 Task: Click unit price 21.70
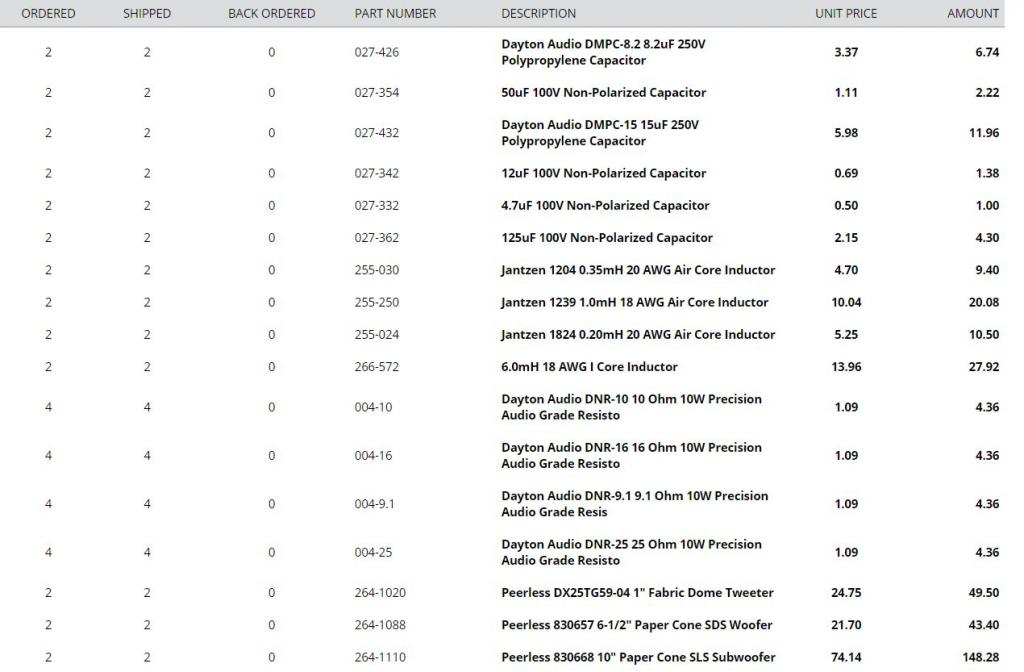(846, 625)
